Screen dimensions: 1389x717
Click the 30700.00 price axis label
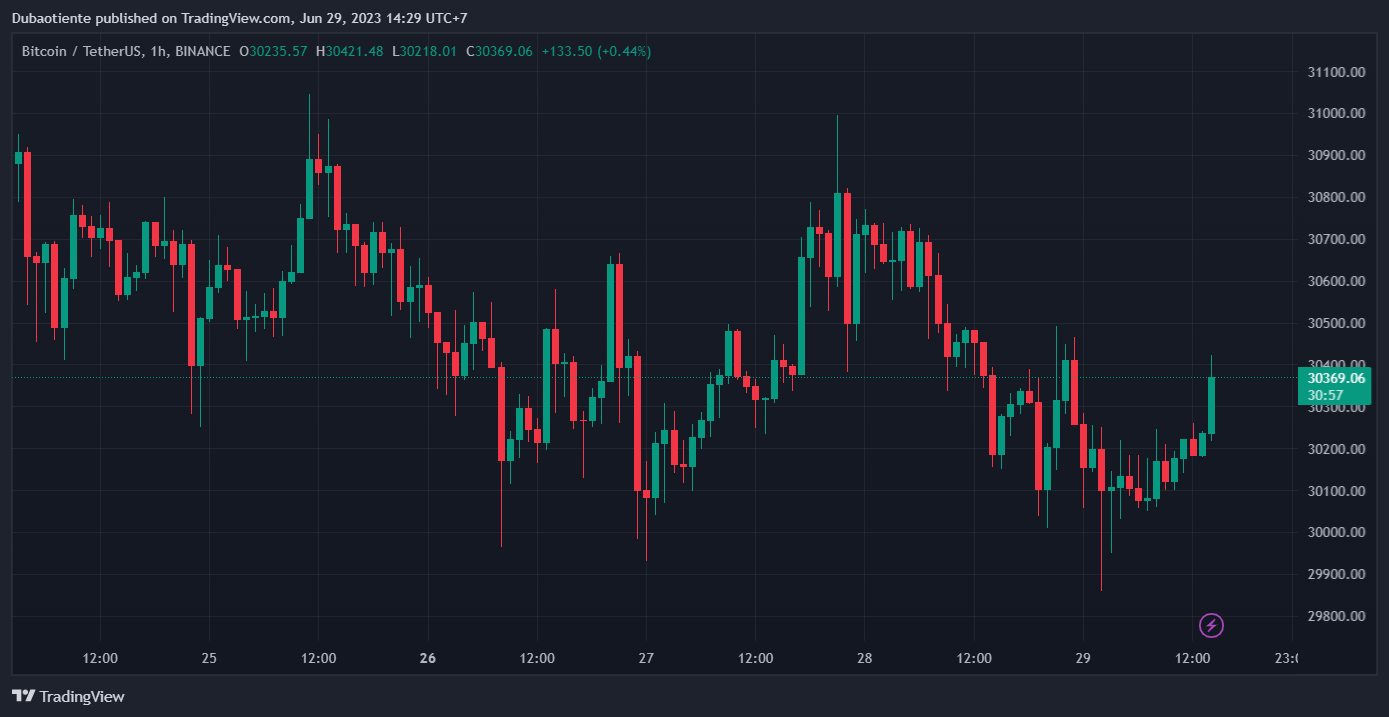tap(1335, 239)
